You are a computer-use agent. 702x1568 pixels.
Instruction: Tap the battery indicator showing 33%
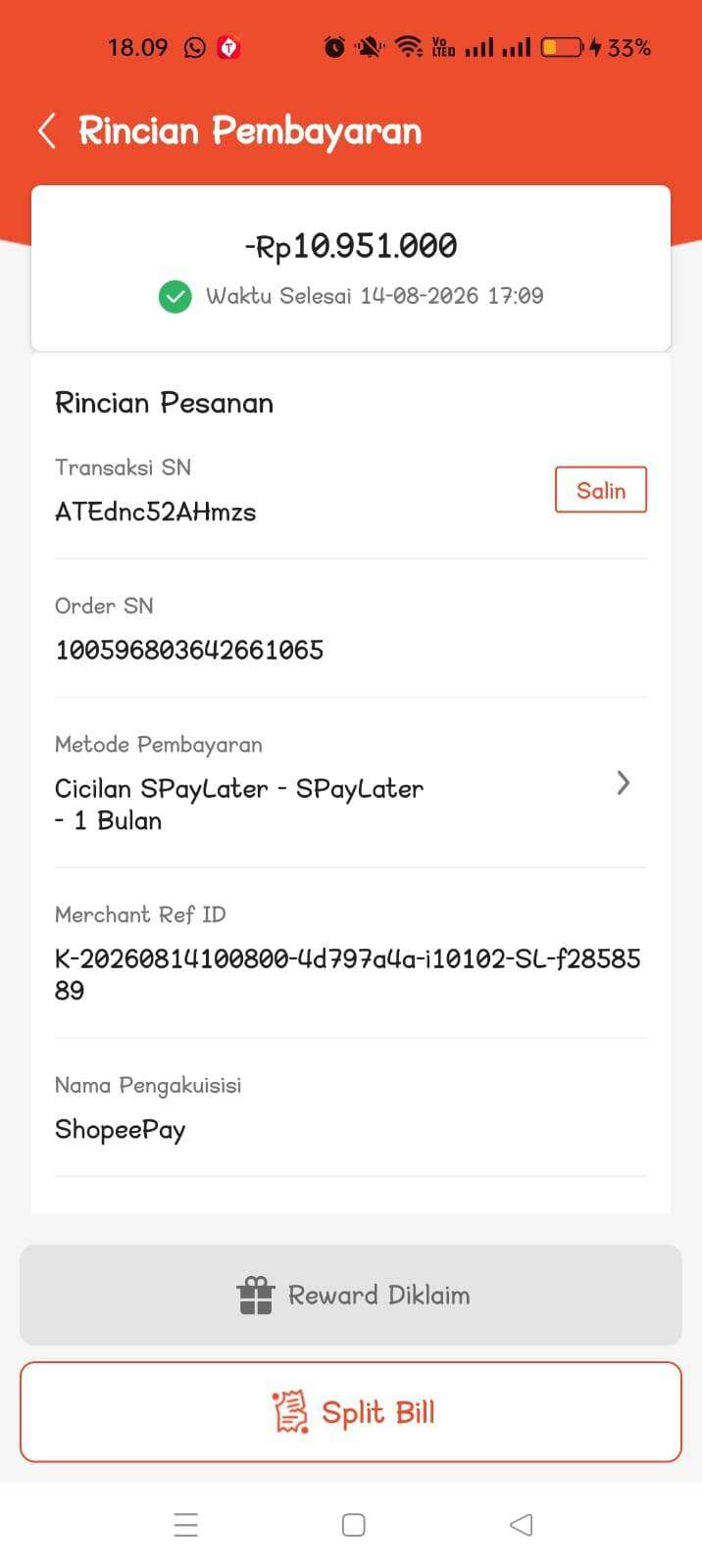pyautogui.click(x=596, y=47)
